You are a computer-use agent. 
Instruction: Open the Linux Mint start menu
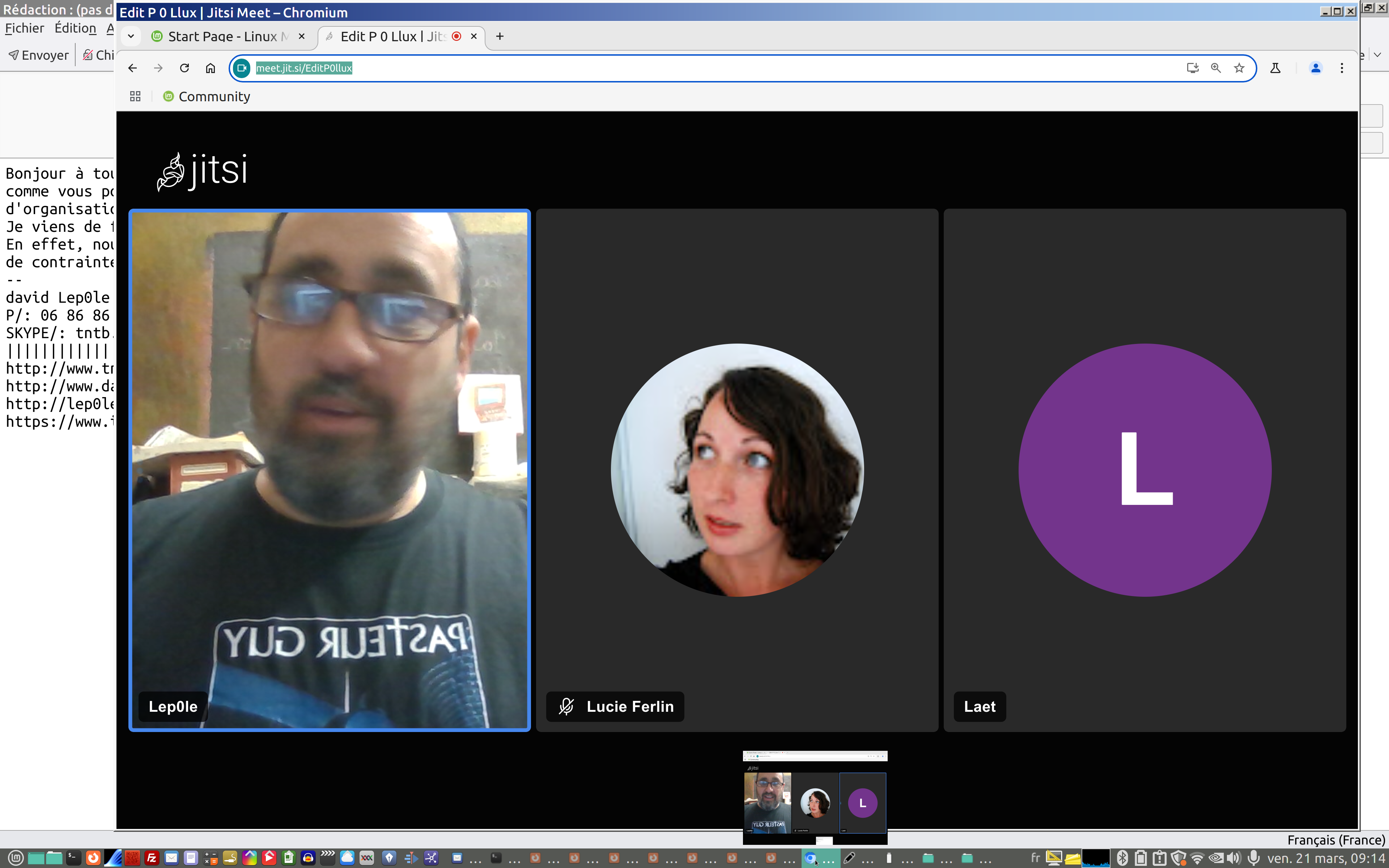pyautogui.click(x=16, y=858)
